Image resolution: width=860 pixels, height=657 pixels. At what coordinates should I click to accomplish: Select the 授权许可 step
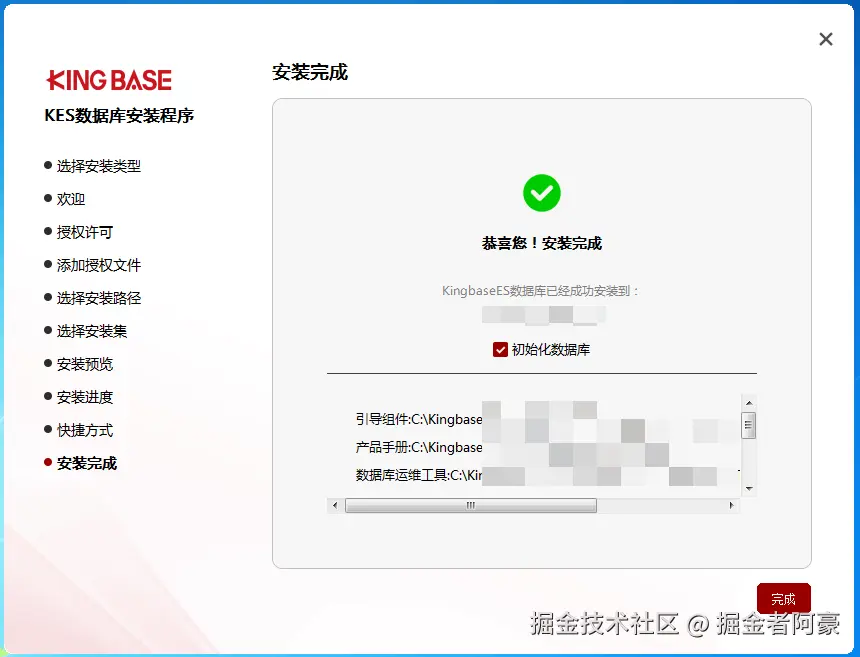78,232
